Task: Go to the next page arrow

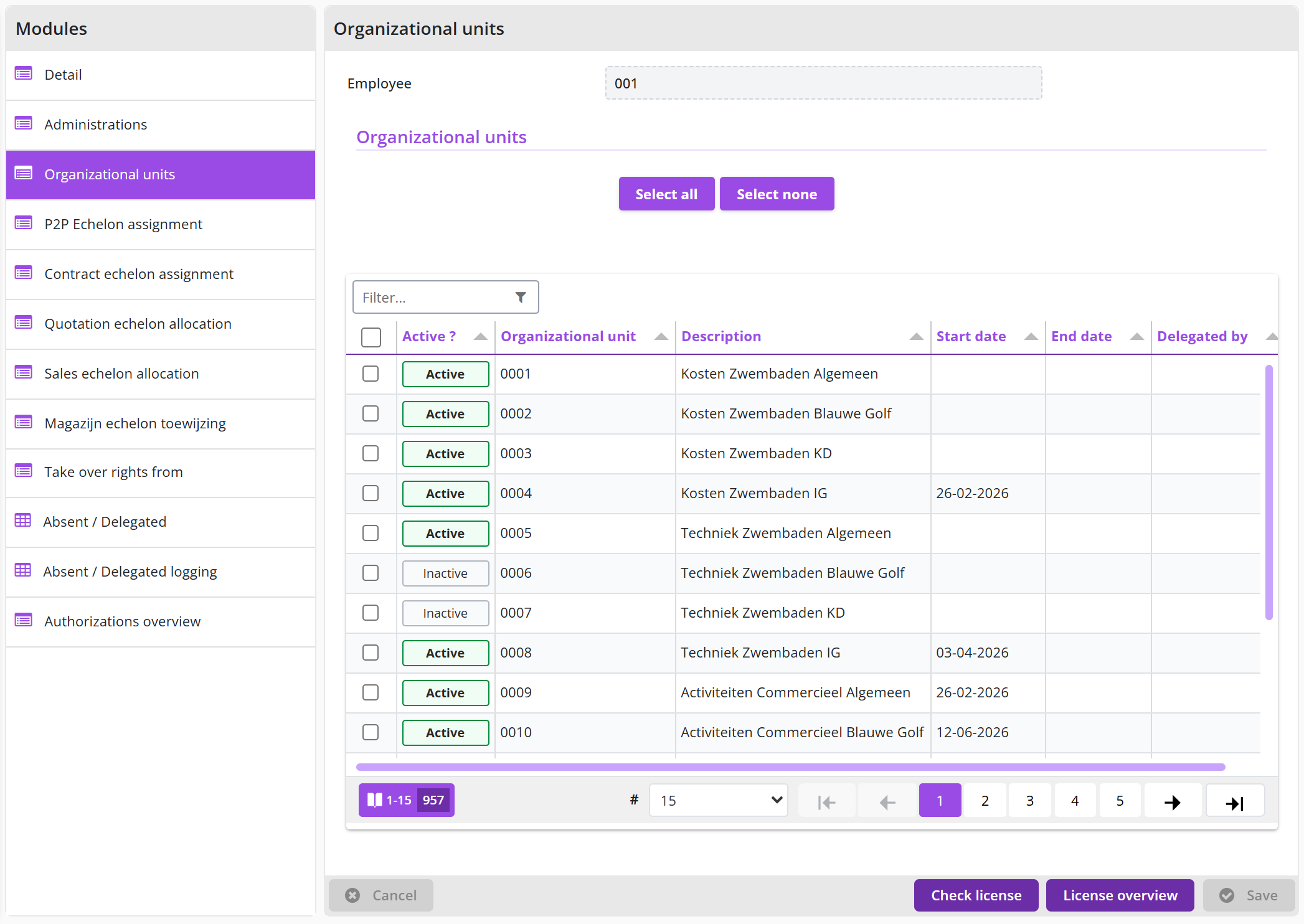Action: pyautogui.click(x=1173, y=801)
